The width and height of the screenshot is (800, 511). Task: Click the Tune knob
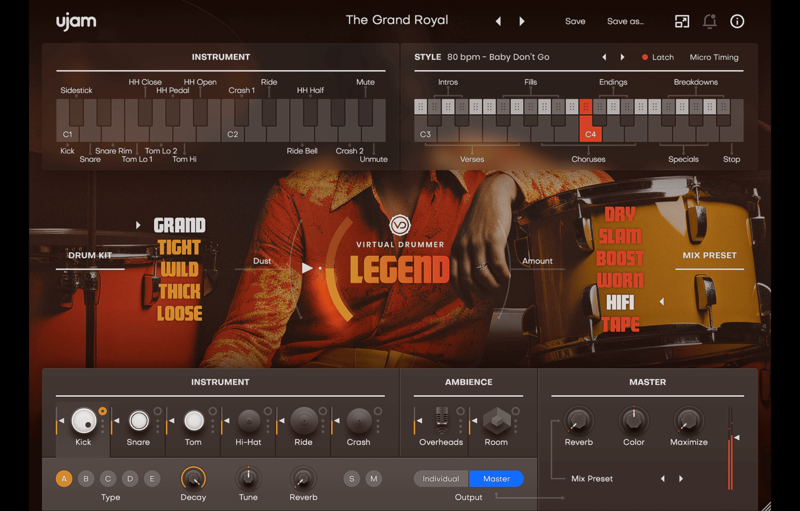(x=248, y=478)
